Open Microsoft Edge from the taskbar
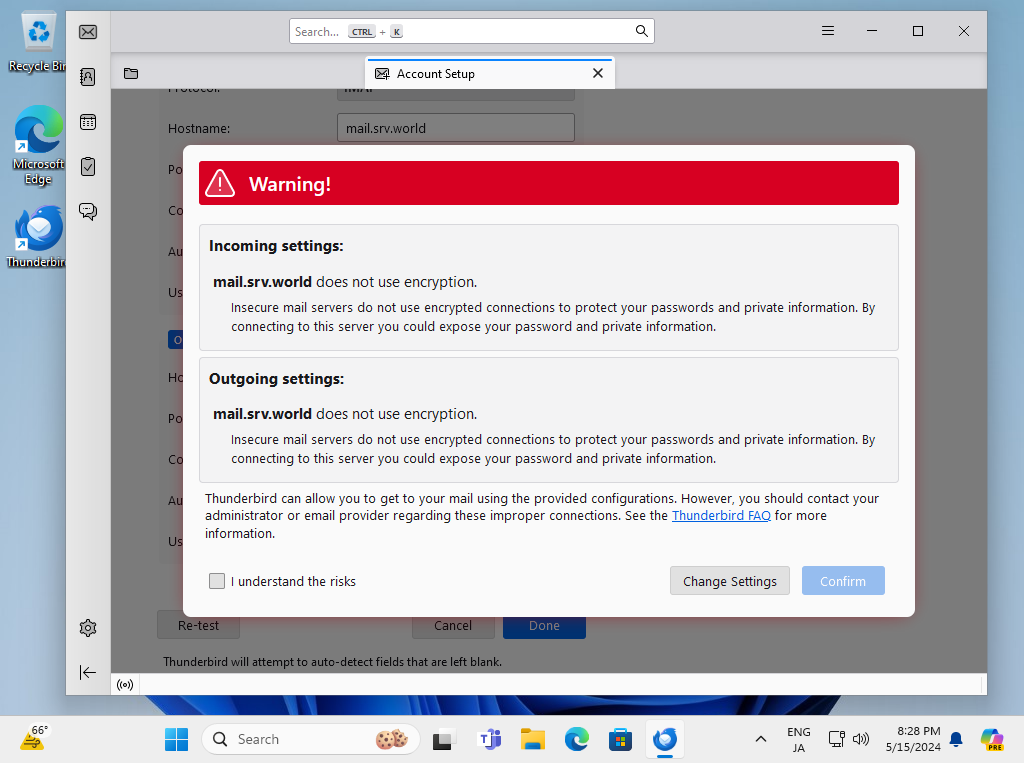The image size is (1024, 763). tap(577, 740)
